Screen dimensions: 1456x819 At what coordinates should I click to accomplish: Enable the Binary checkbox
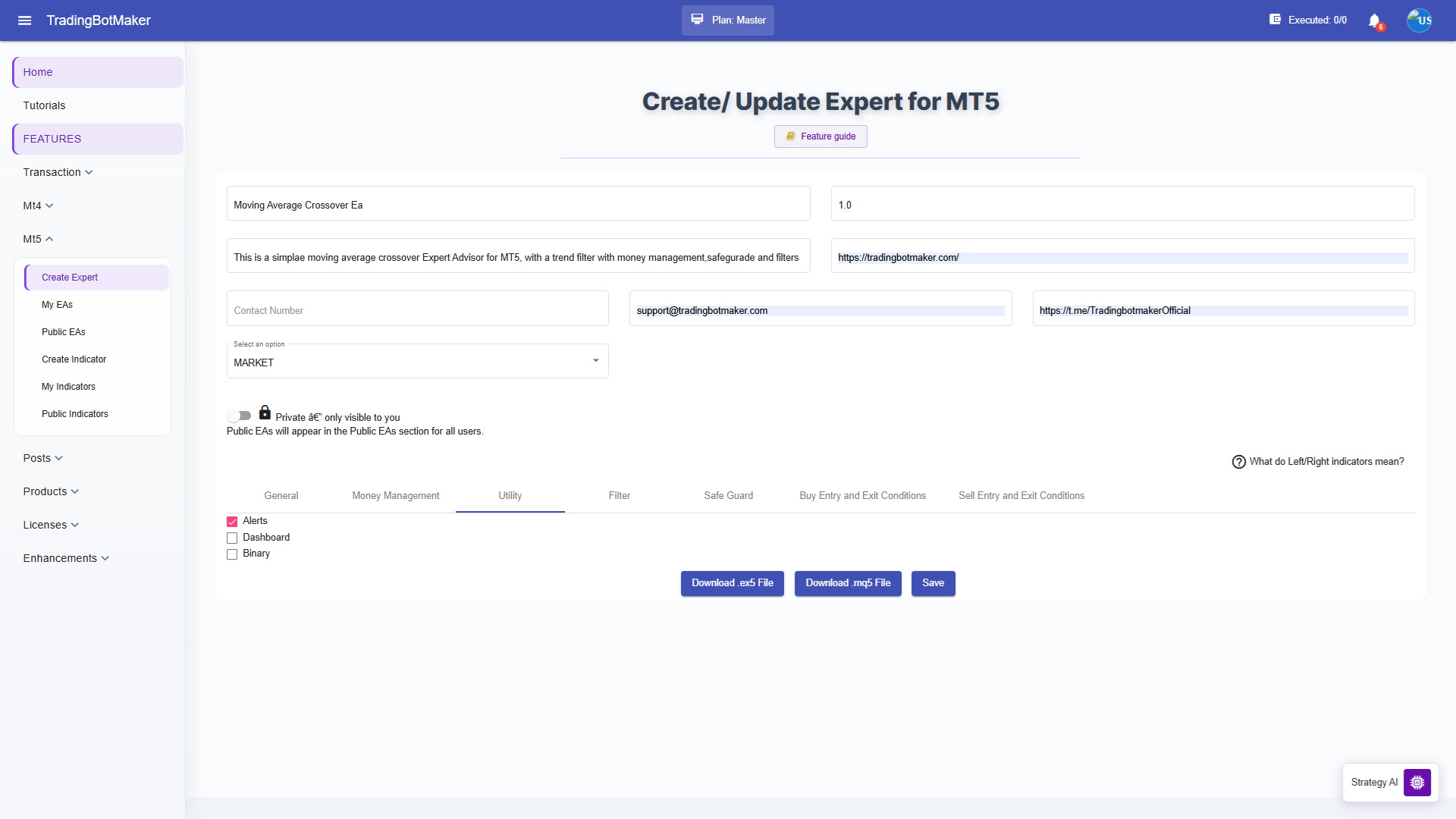[232, 554]
